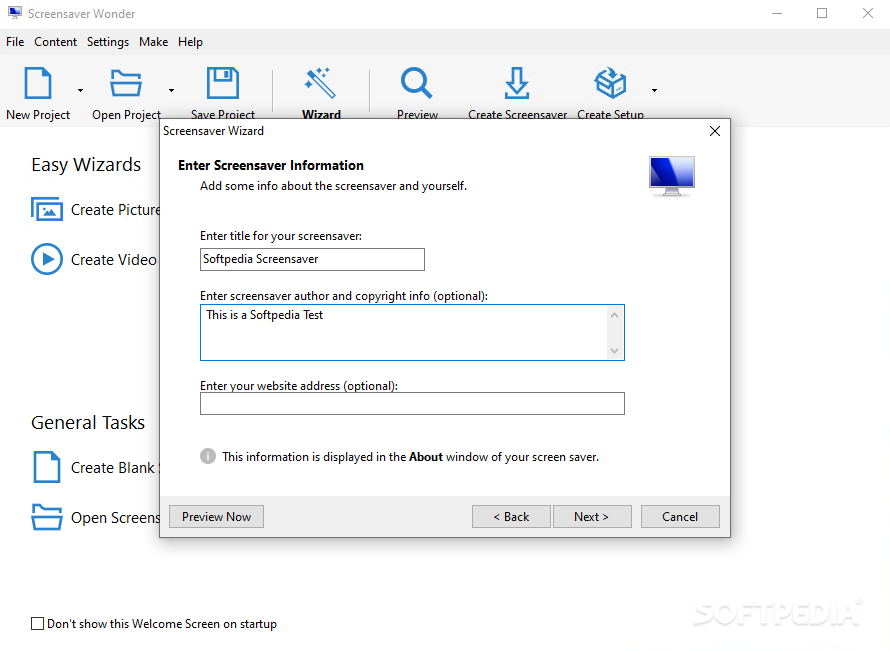Open the Content menu
Screen dimensions: 890x651
56,42
